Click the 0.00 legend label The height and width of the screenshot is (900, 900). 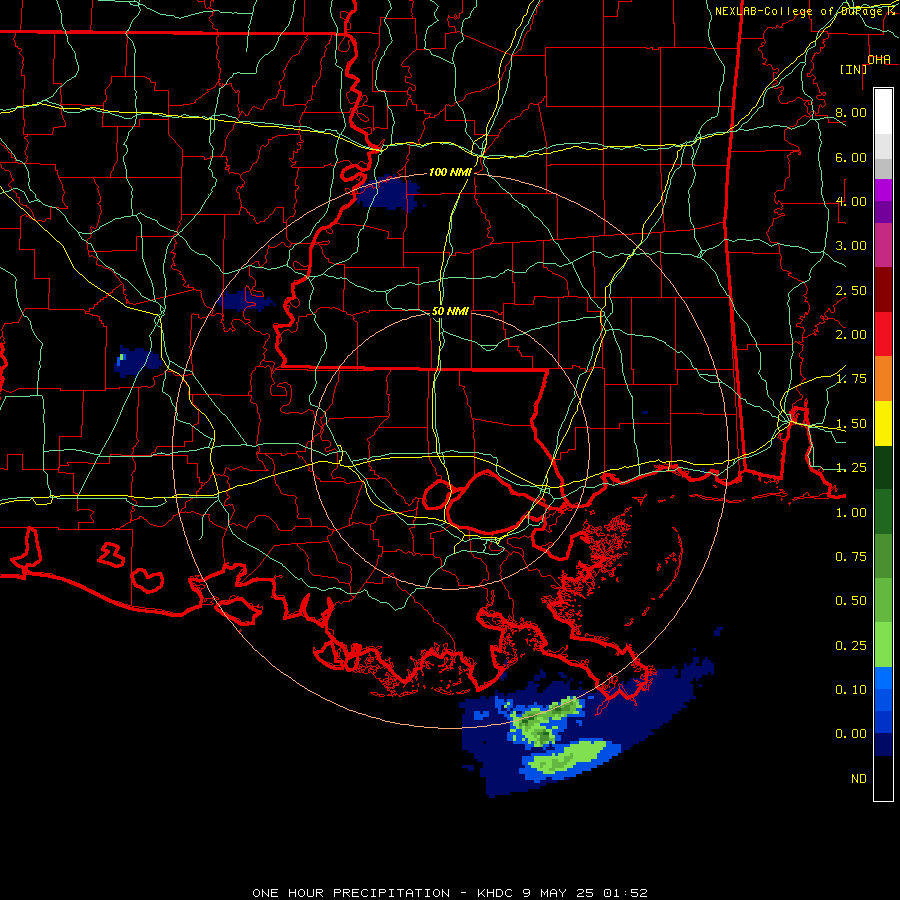tap(851, 734)
